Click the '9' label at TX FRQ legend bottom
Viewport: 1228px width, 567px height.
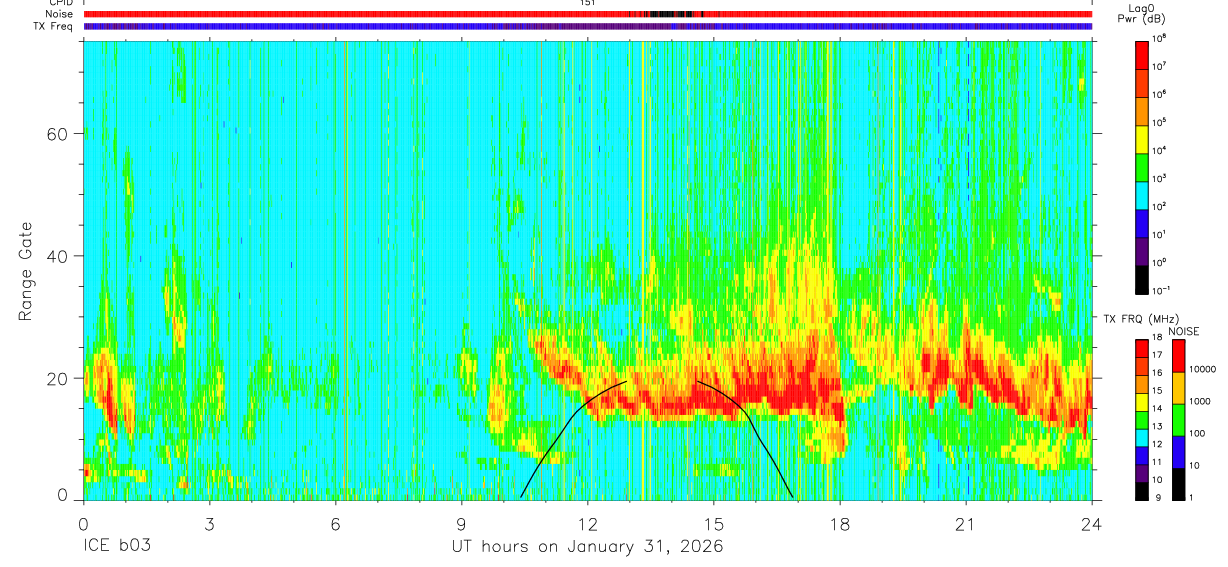pos(1156,497)
